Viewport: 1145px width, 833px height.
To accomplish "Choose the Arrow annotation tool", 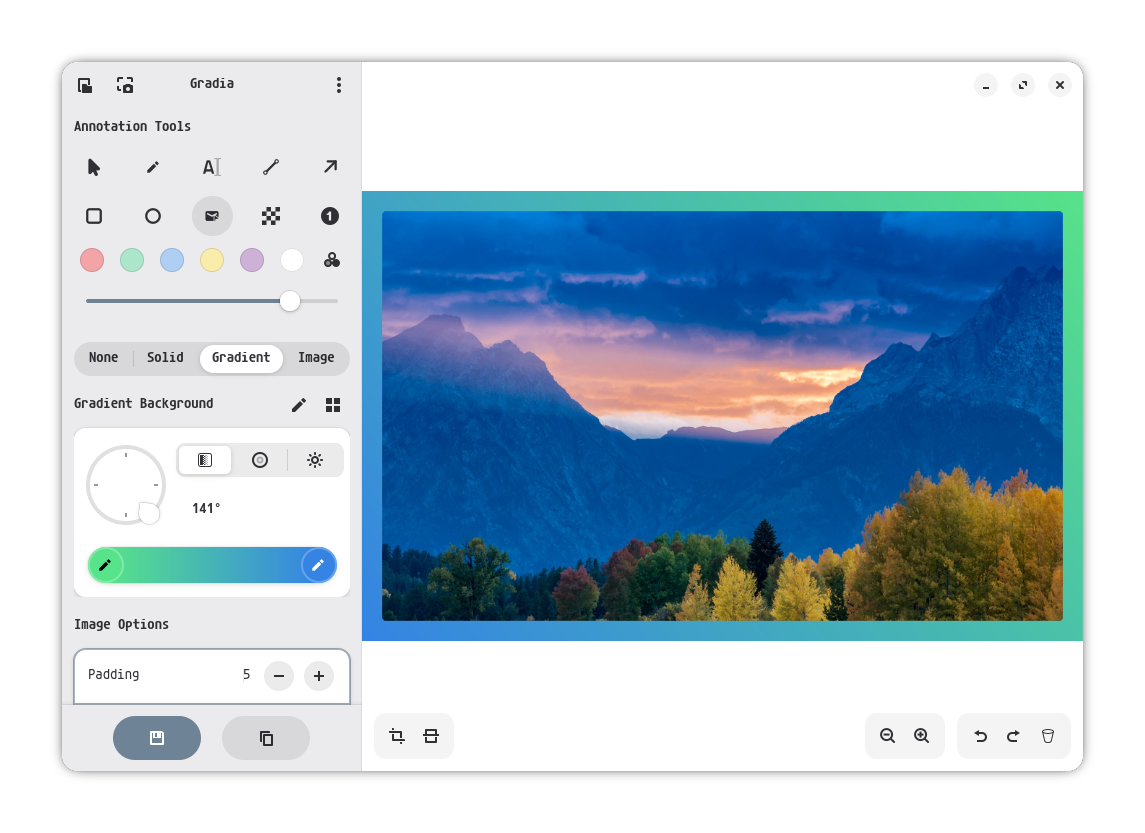I will [x=330, y=167].
